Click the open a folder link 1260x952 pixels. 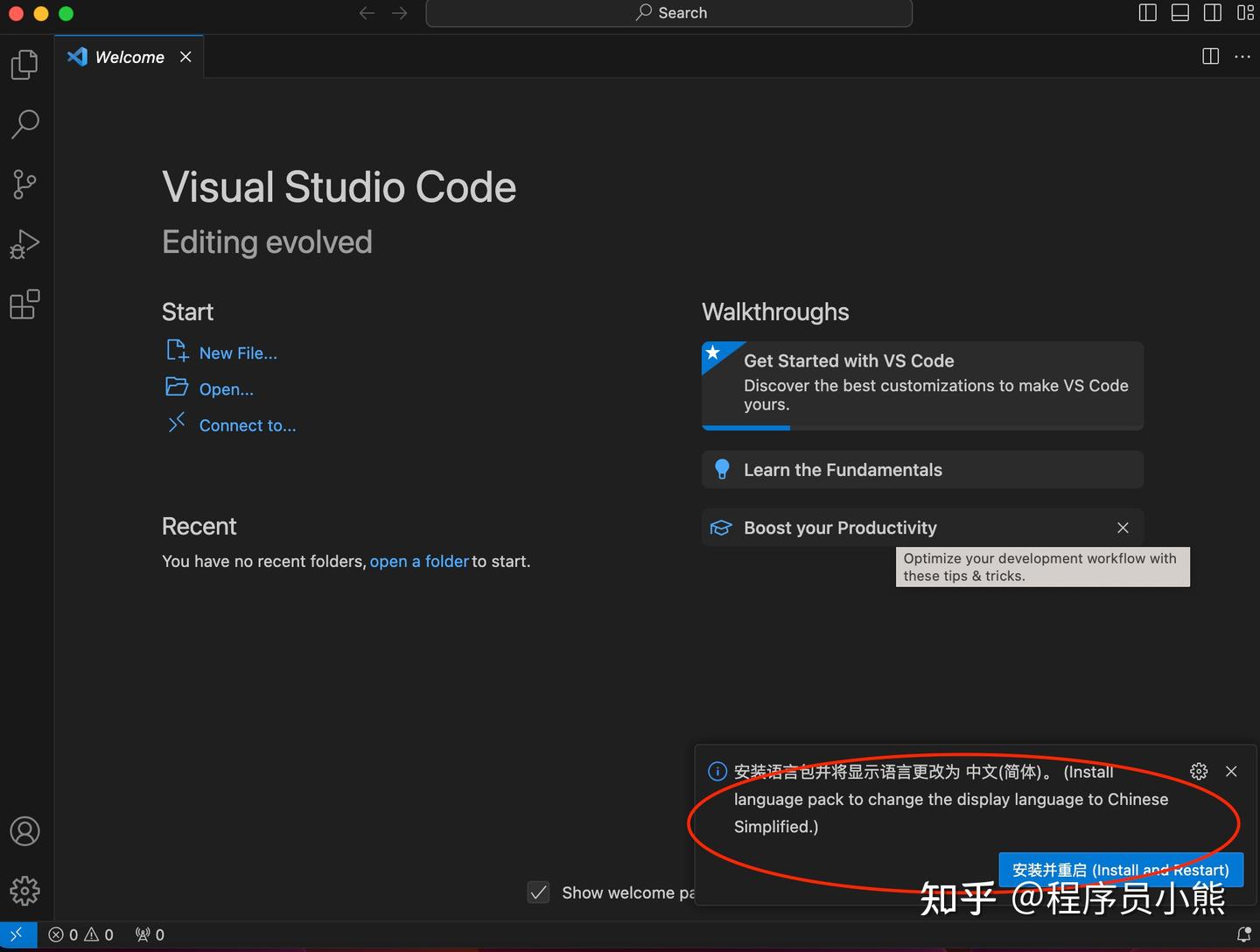[x=419, y=561]
